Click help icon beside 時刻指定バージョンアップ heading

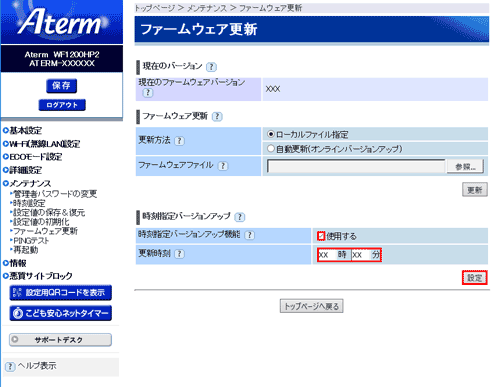240,217
